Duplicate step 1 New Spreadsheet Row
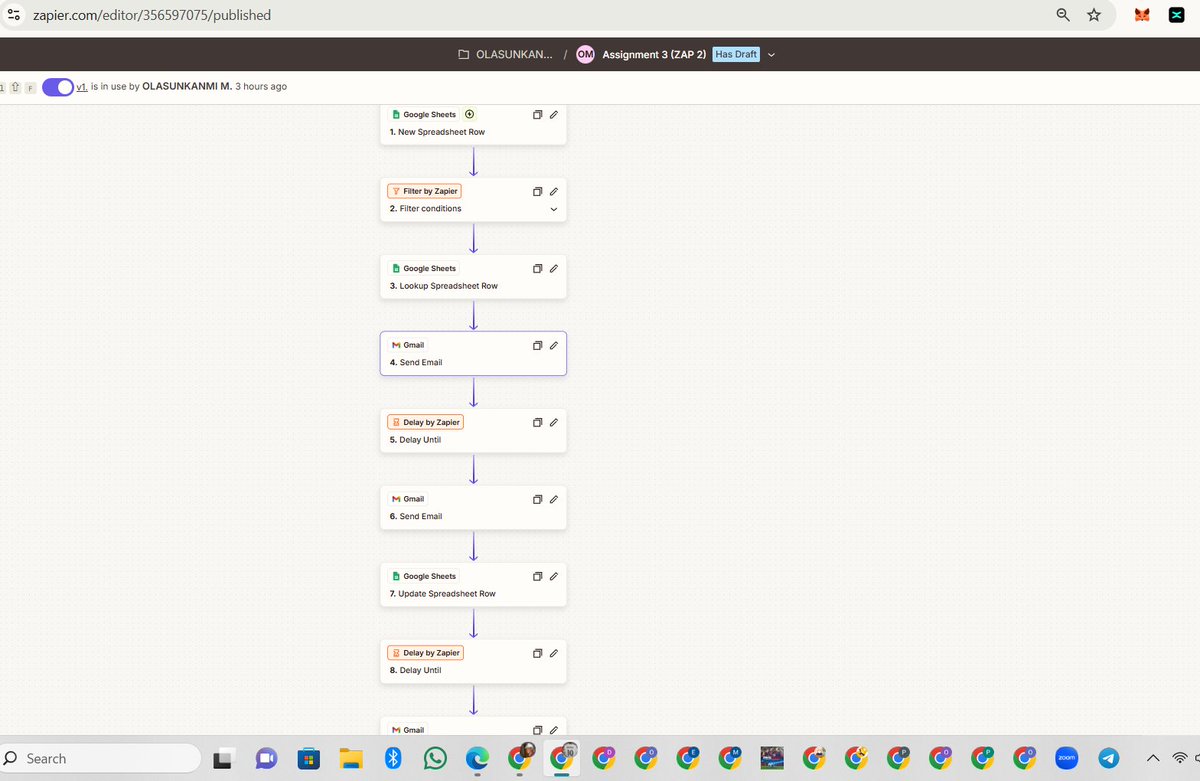Image resolution: width=1200 pixels, height=781 pixels. coord(537,115)
